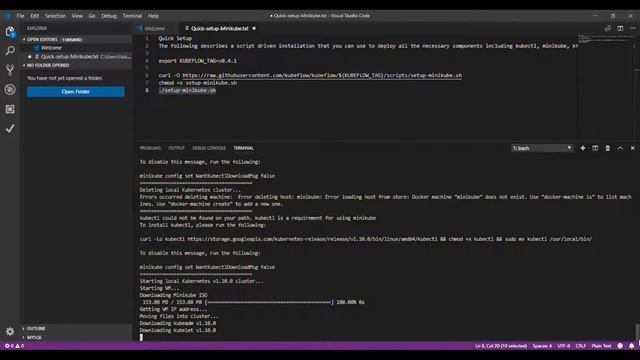Open the Help menu
Image resolution: width=640 pixels, height=360 pixels.
153,16
